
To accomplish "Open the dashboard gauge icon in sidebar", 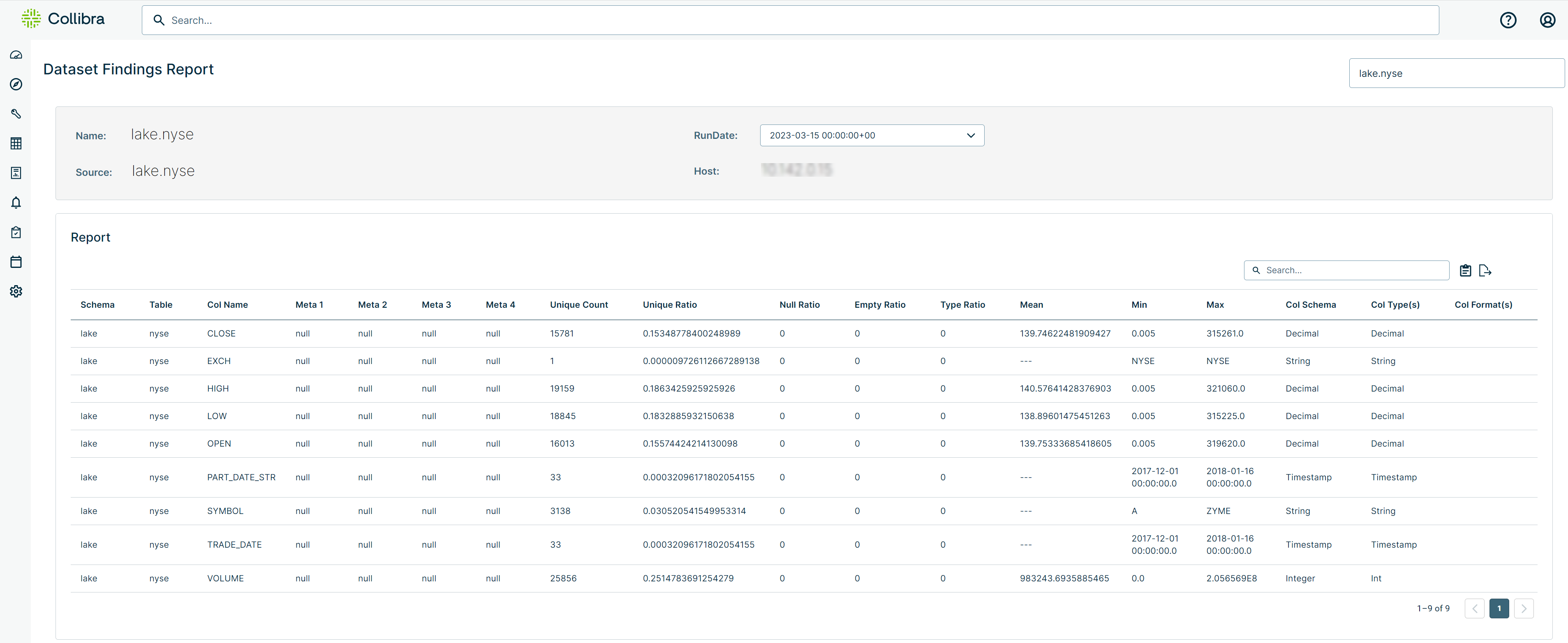I will point(16,55).
